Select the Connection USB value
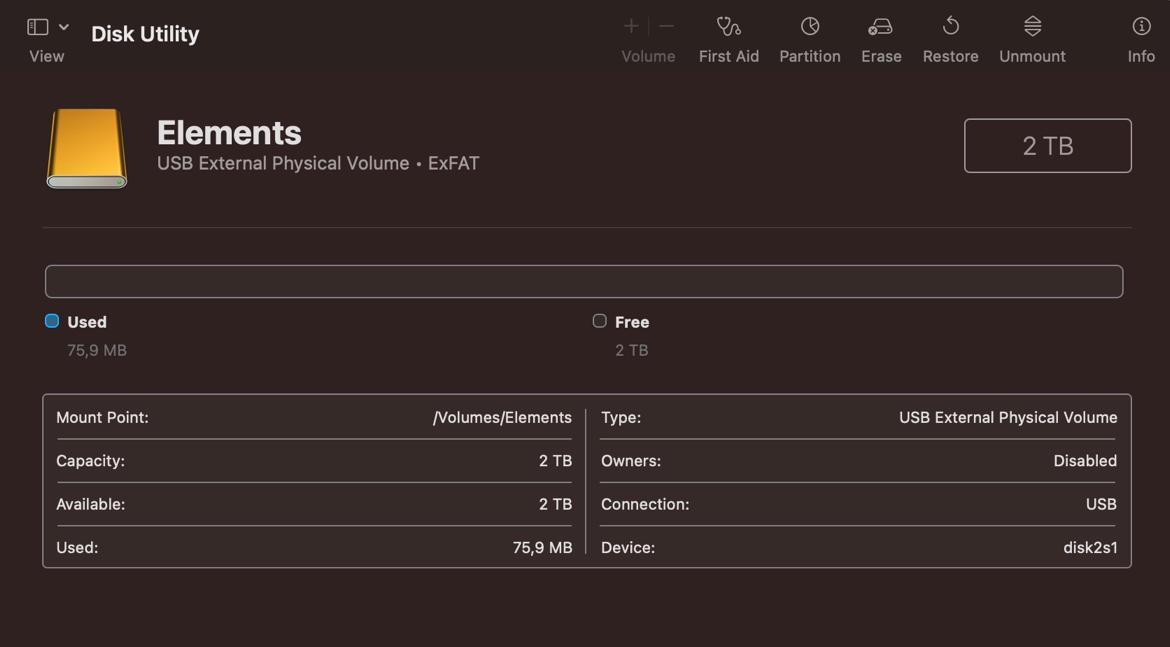1170x647 pixels. 1101,504
